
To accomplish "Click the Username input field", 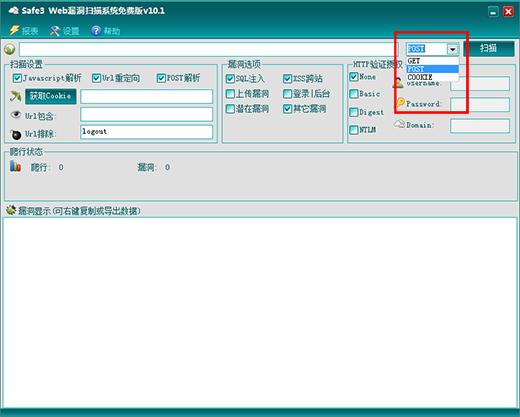I will coord(480,83).
